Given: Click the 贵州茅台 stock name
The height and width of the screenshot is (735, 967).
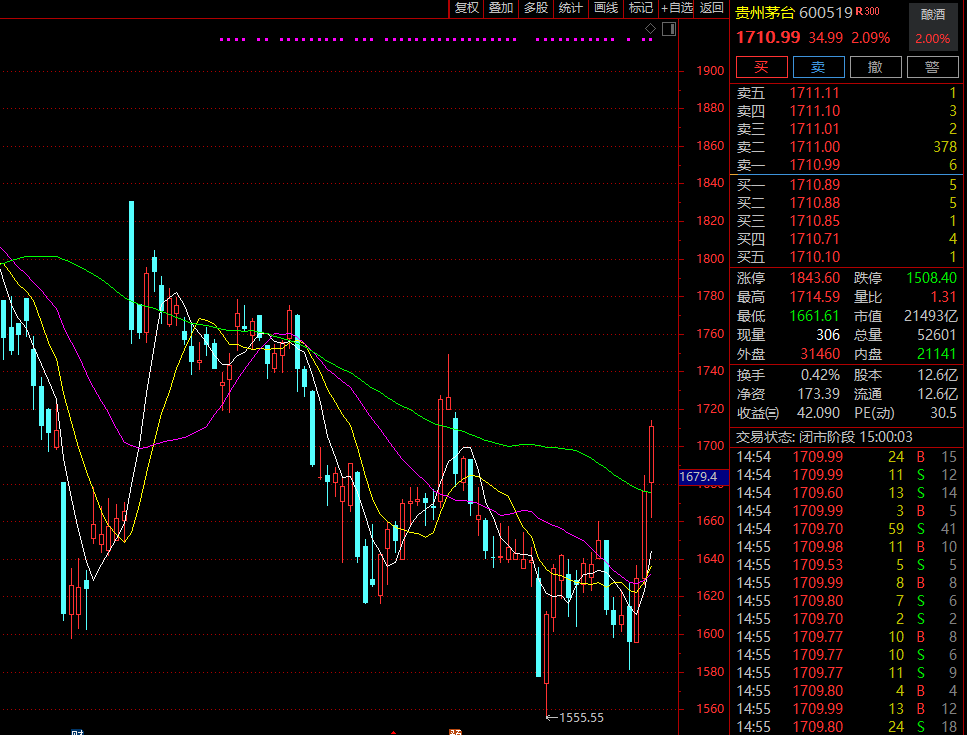Looking at the screenshot, I should pyautogui.click(x=765, y=13).
